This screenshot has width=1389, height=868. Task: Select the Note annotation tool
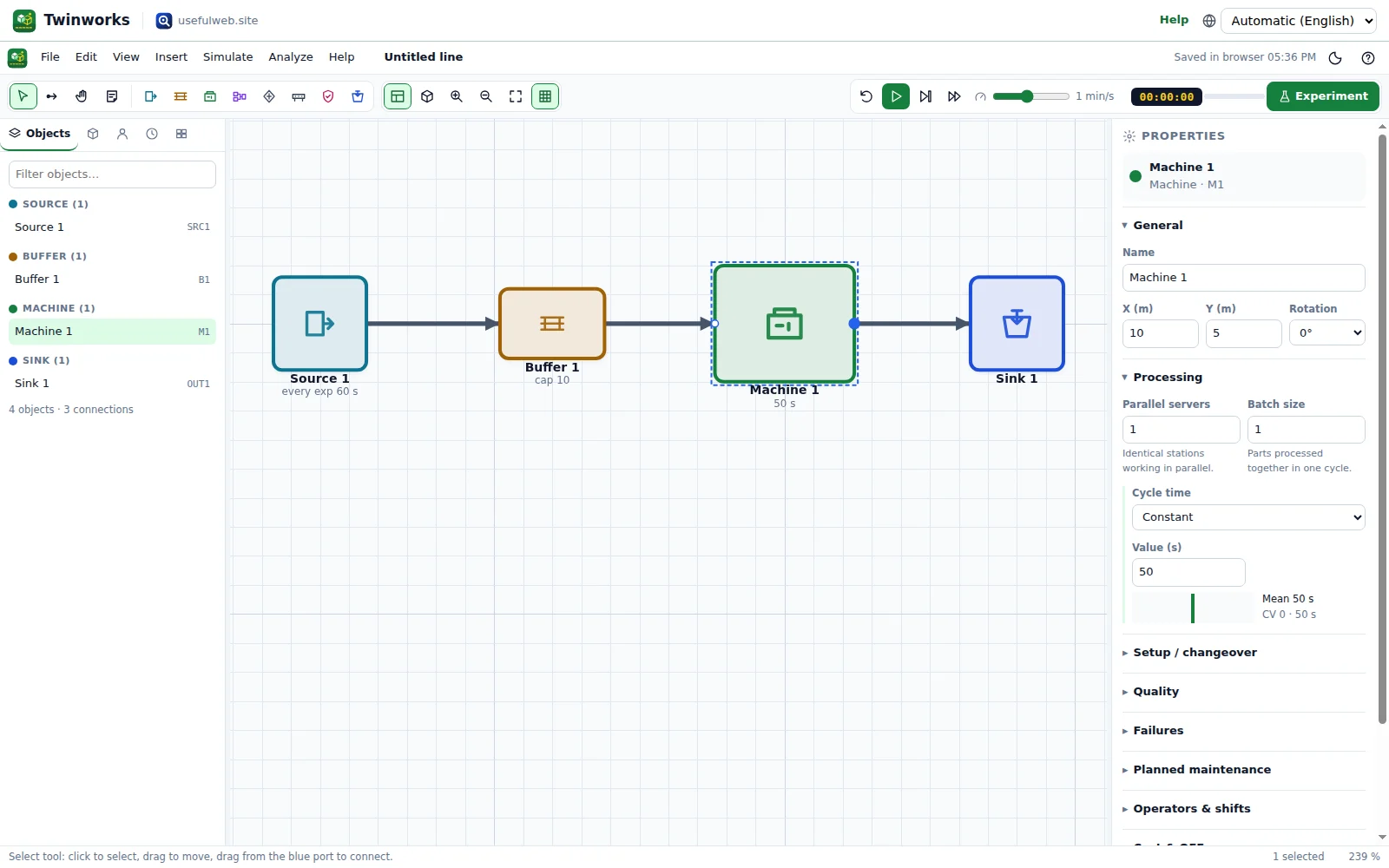point(112,96)
